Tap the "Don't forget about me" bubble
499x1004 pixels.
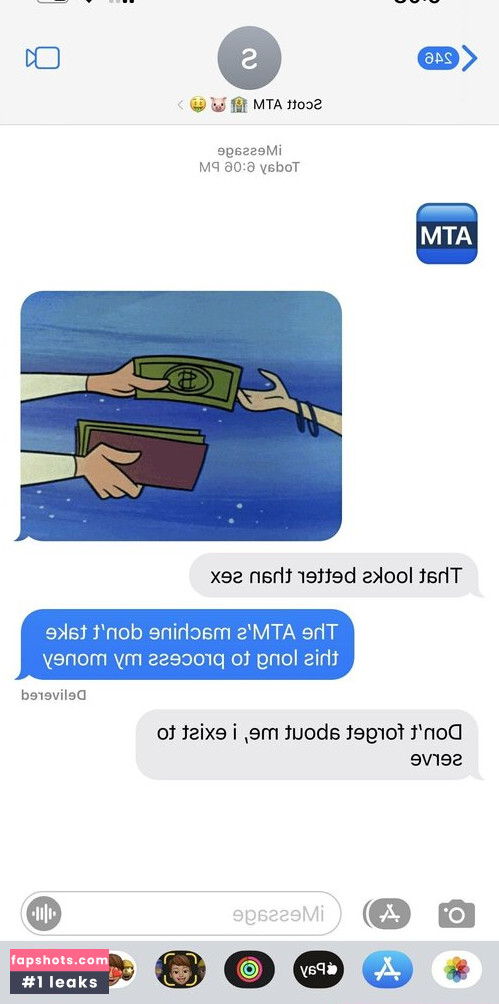coord(309,745)
